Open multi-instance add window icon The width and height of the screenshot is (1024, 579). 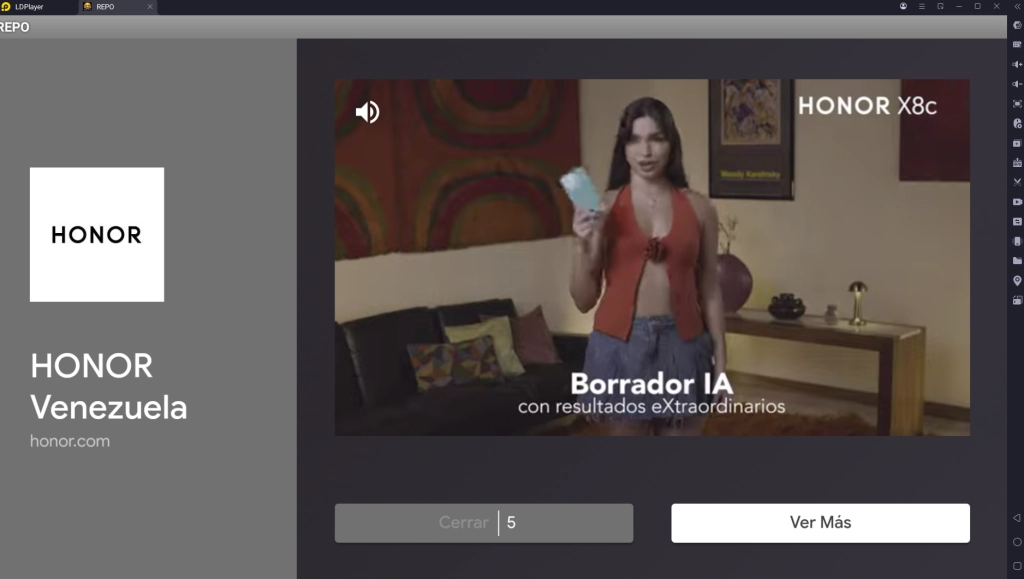(x=1017, y=143)
